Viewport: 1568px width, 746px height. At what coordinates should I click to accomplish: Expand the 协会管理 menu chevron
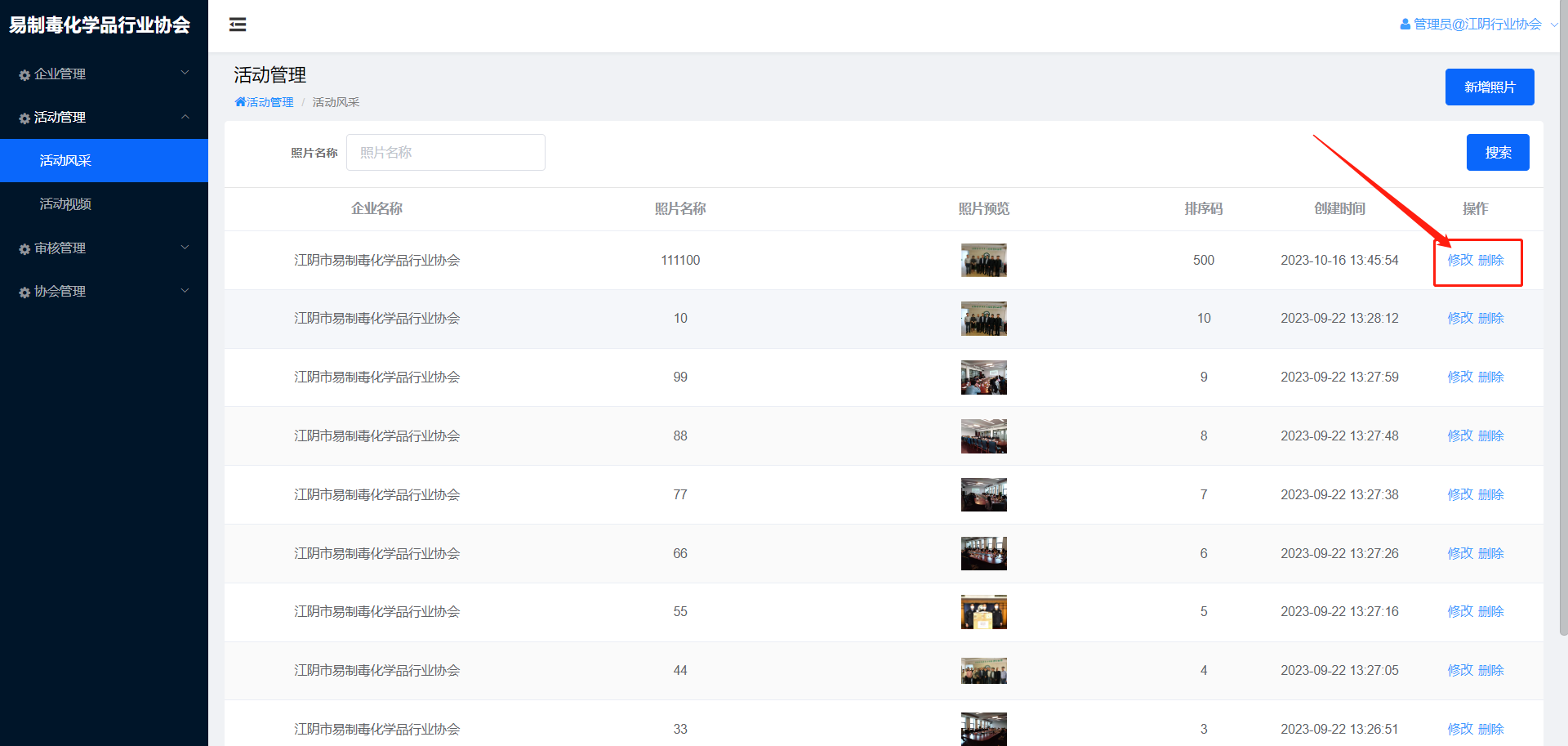185,290
